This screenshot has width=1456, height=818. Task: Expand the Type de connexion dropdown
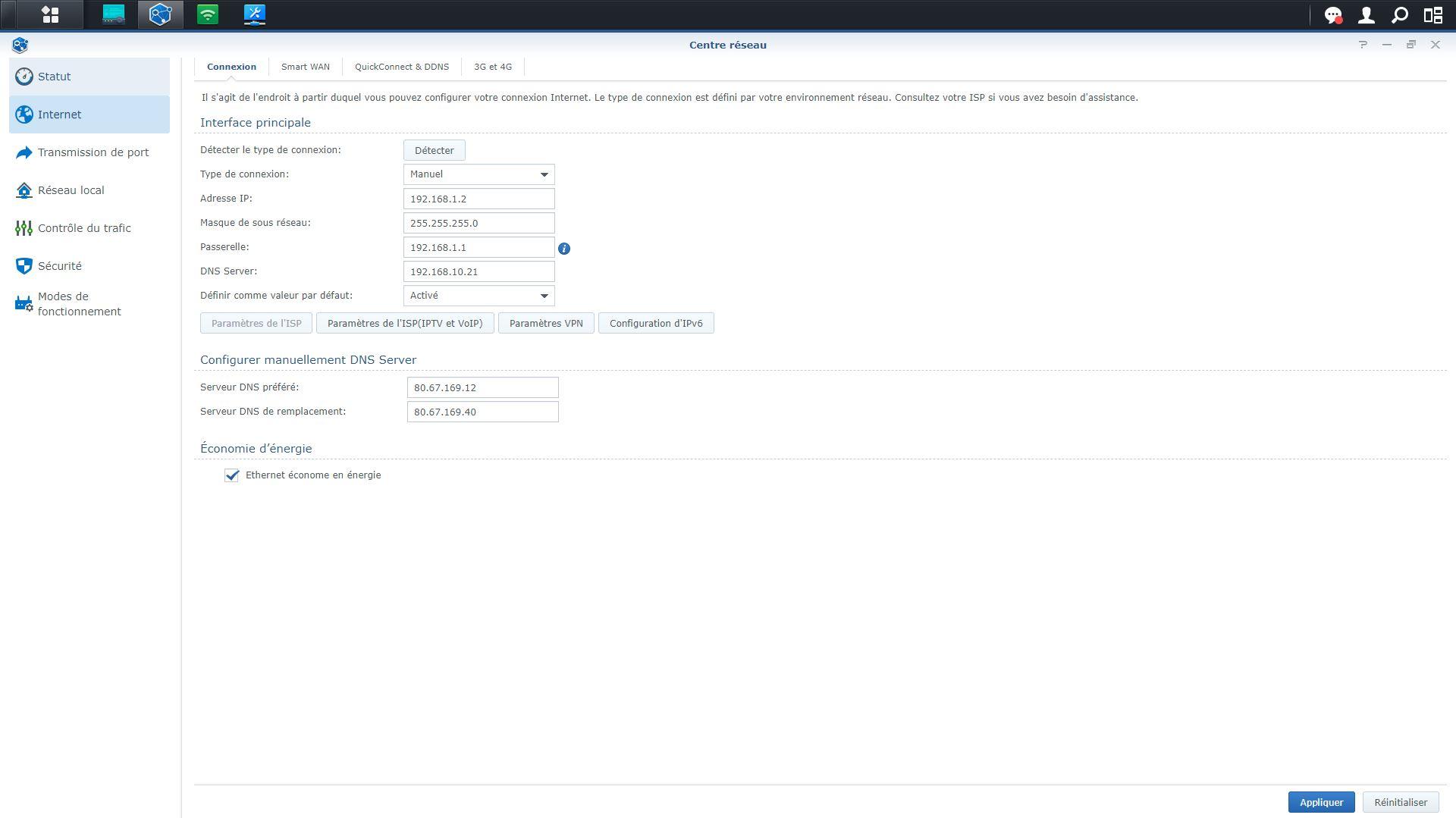(479, 174)
